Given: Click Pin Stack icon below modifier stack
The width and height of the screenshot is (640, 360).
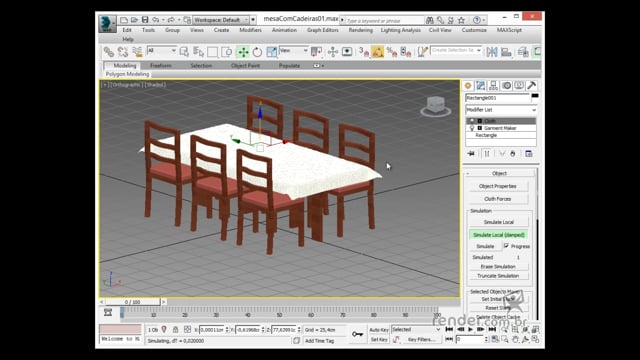Looking at the screenshot, I should [x=471, y=153].
